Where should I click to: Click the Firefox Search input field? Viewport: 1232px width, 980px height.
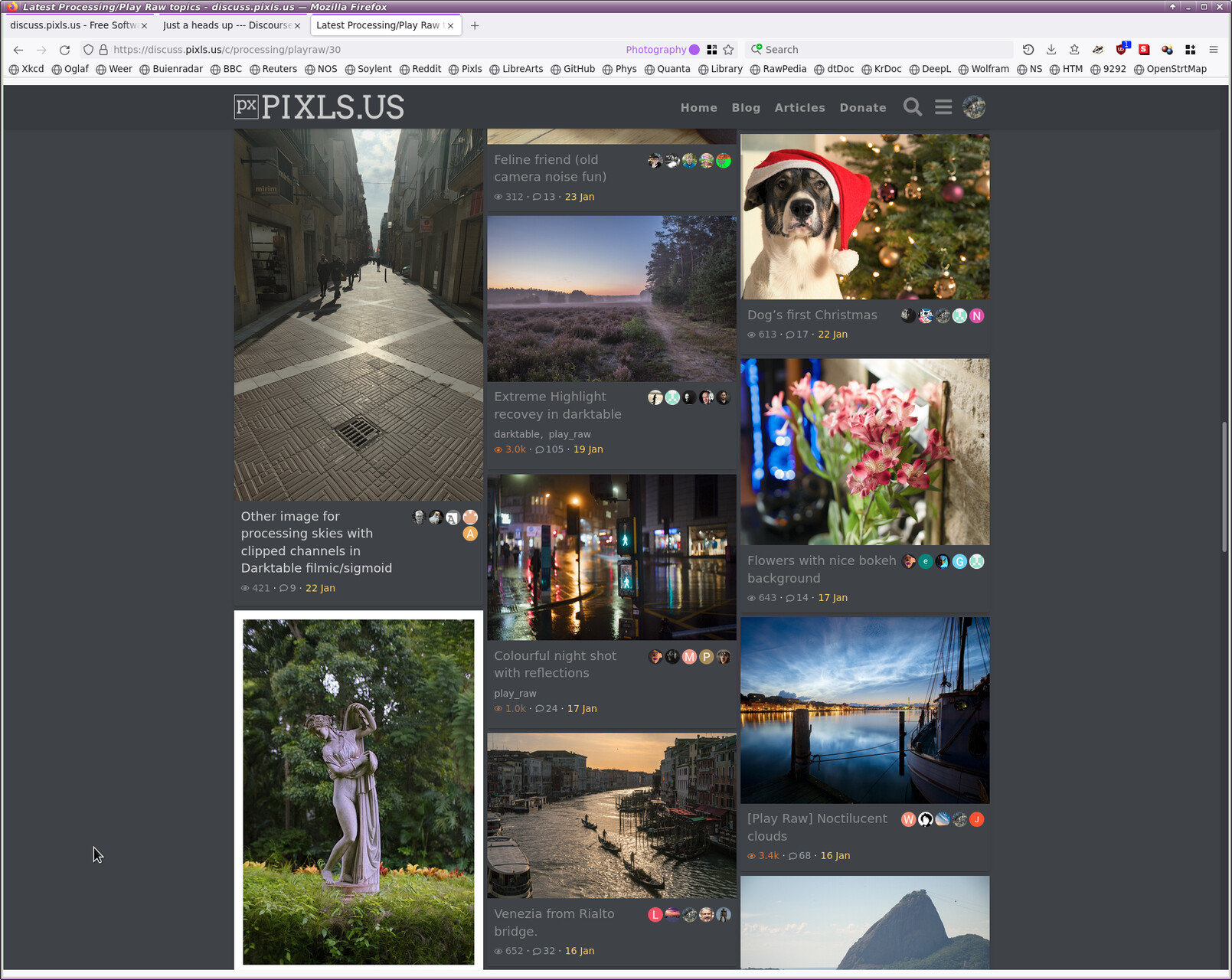click(x=881, y=50)
